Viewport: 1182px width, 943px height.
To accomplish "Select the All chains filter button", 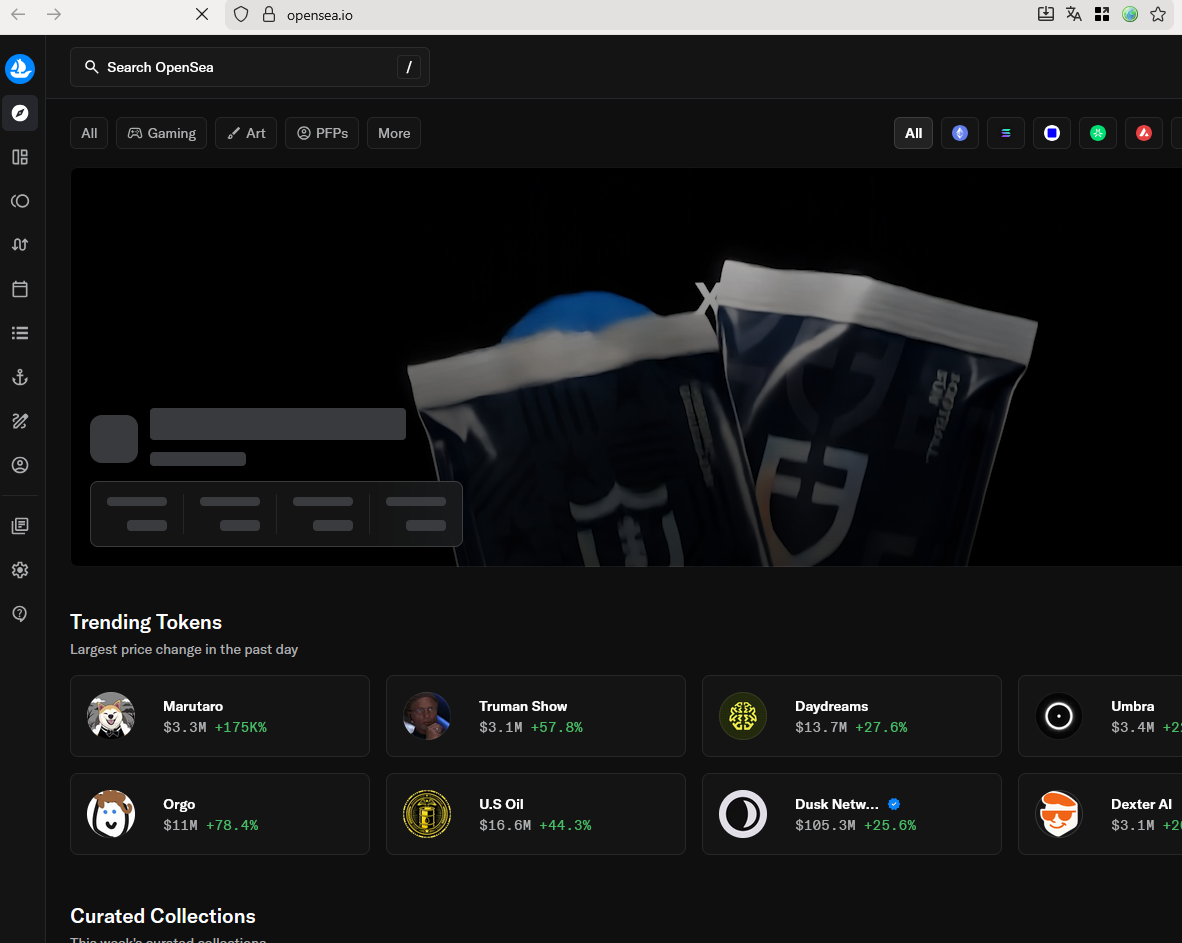I will pos(914,133).
